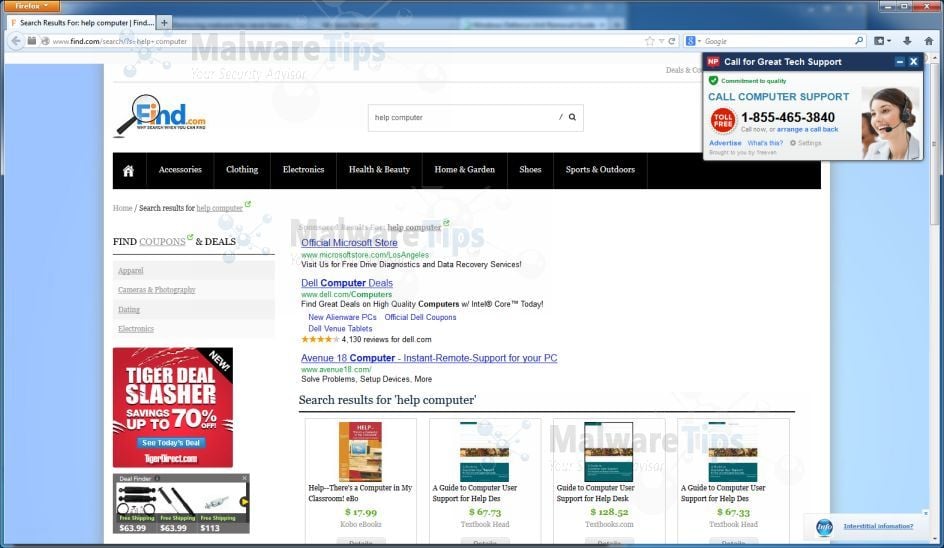Image resolution: width=944 pixels, height=548 pixels.
Task: Select Dating in the coupons list
Action: tap(129, 310)
